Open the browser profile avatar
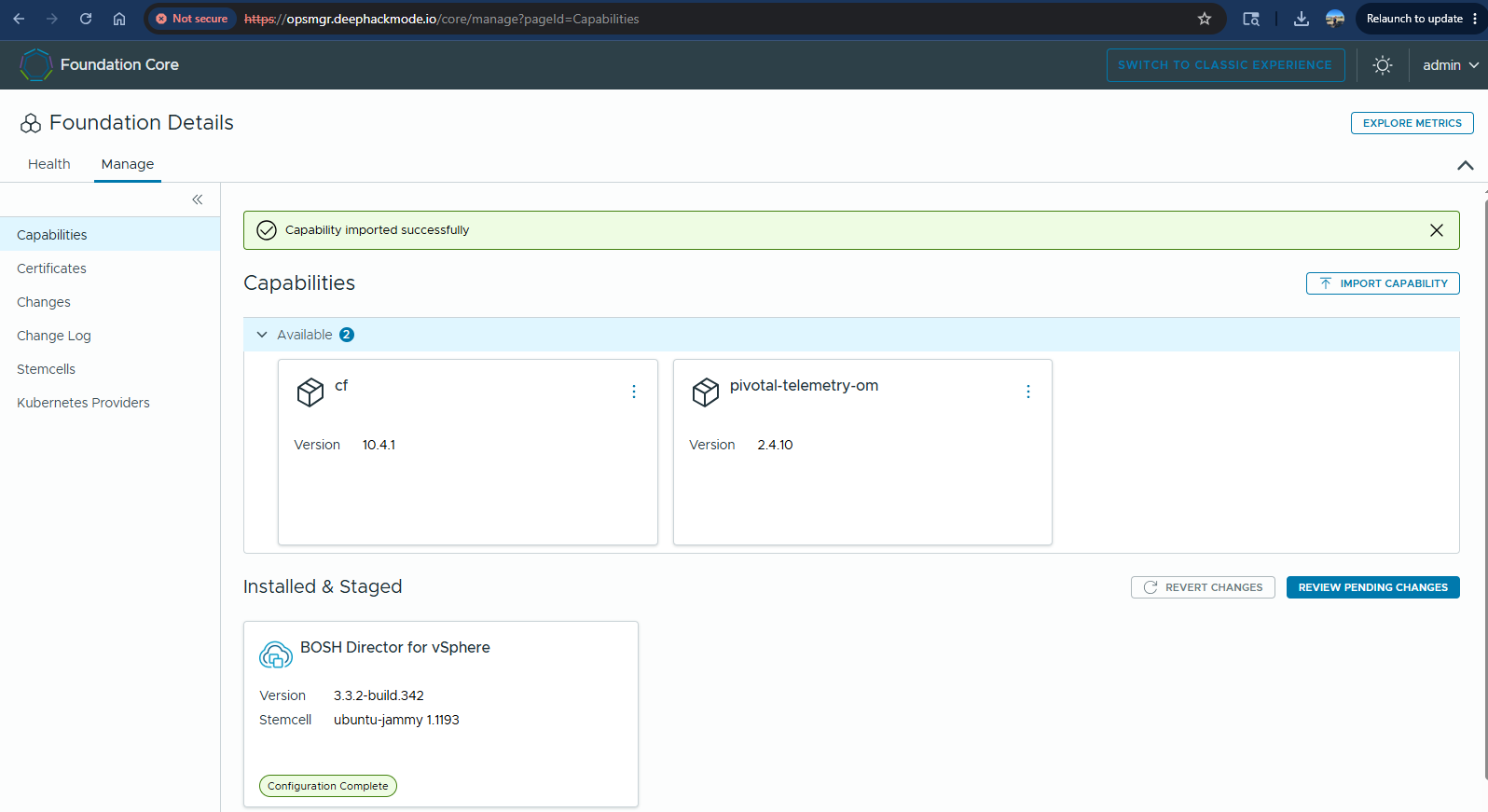 pyautogui.click(x=1335, y=19)
